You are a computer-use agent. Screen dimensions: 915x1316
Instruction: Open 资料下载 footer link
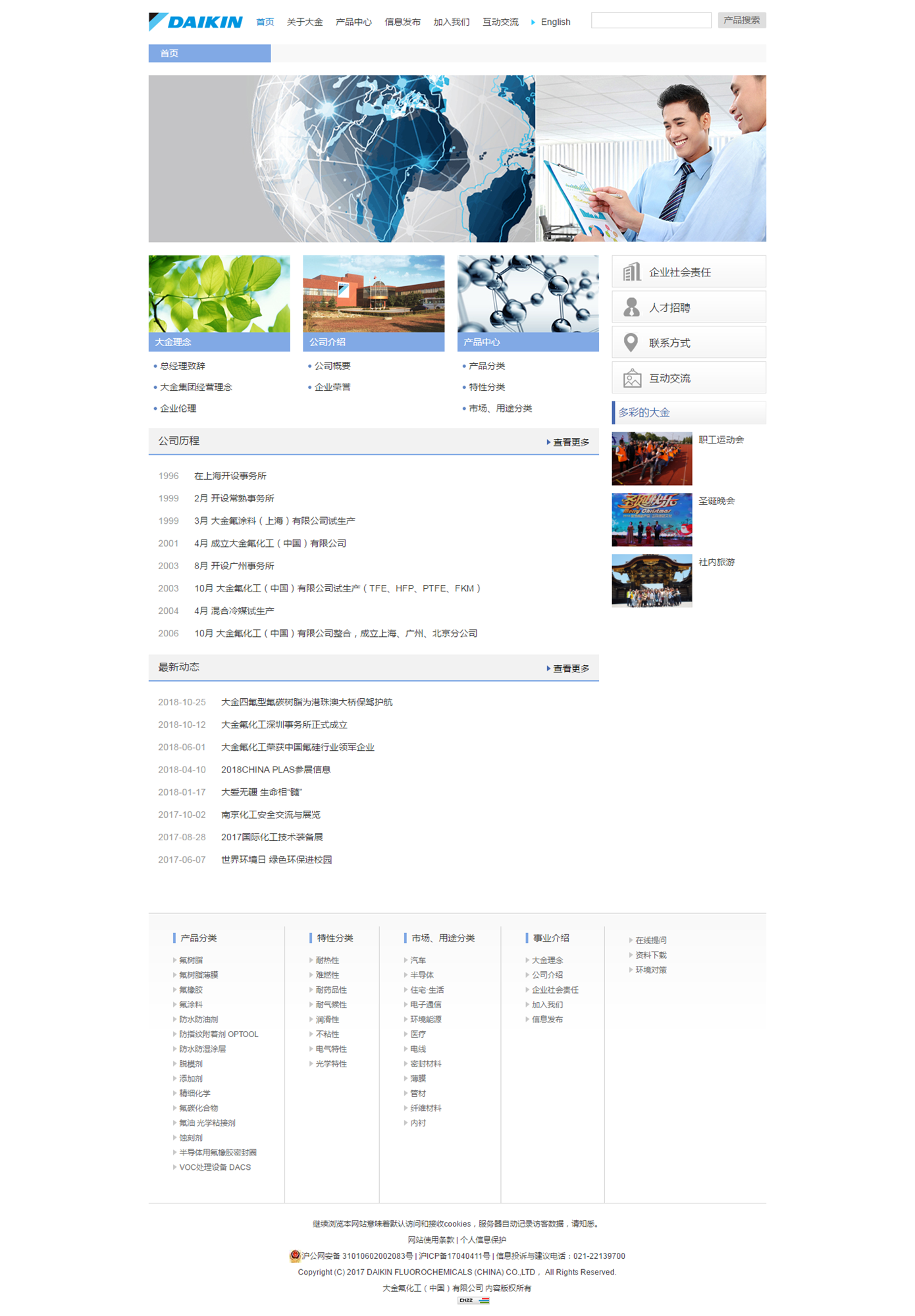click(x=651, y=955)
